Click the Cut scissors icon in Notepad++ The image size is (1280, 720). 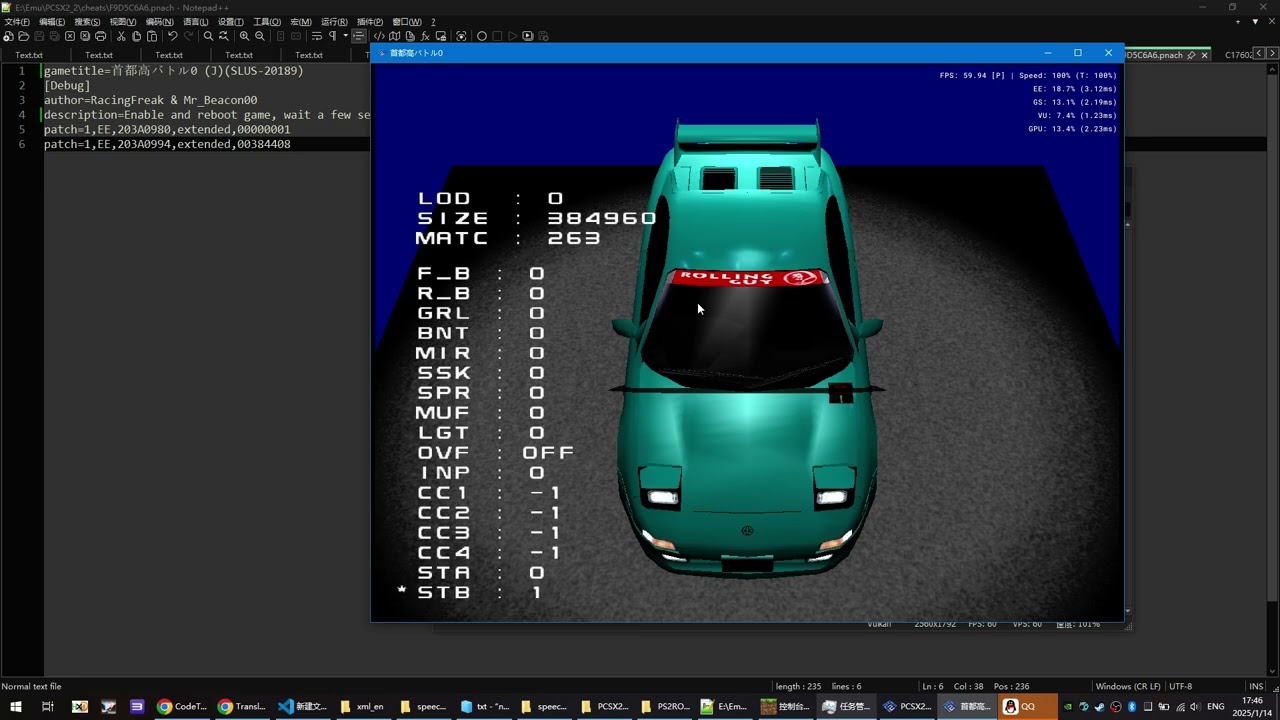122,36
